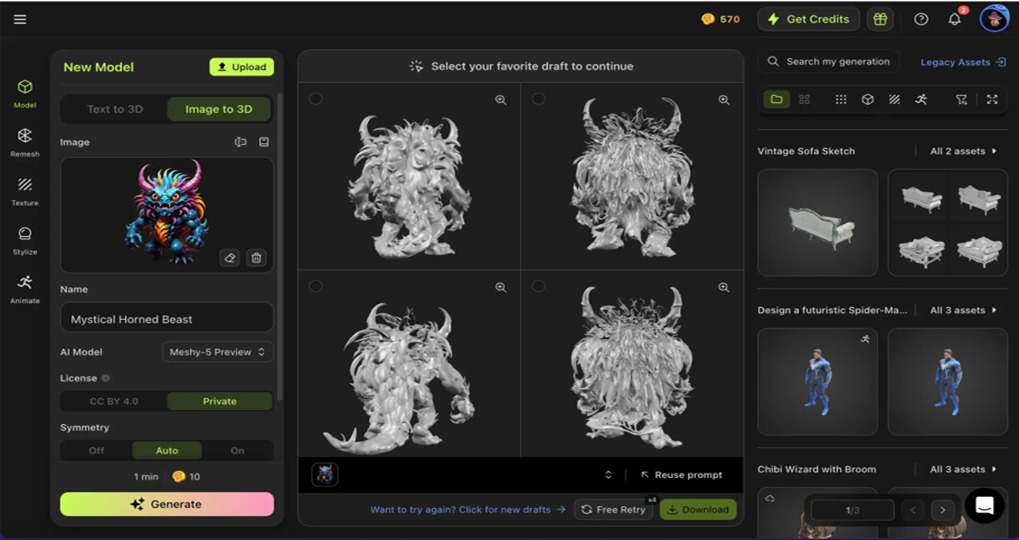Open the Stylize tool in sidebar
The image size is (1019, 540).
25,240
